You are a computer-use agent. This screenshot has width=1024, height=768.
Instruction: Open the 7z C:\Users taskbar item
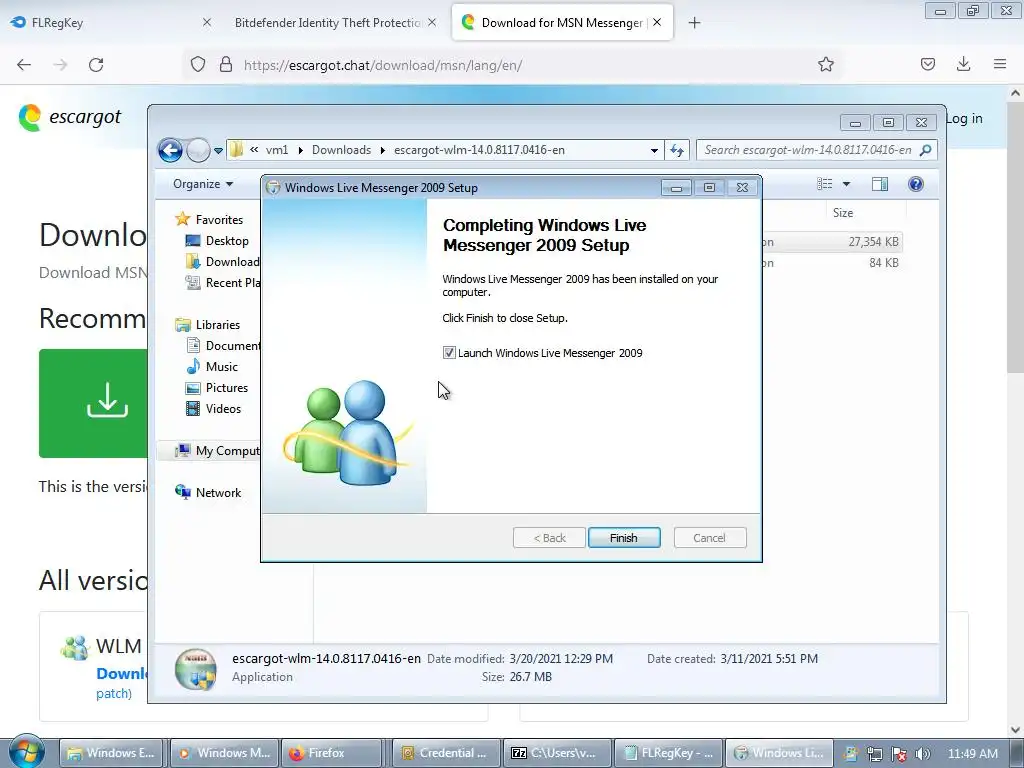pos(557,753)
